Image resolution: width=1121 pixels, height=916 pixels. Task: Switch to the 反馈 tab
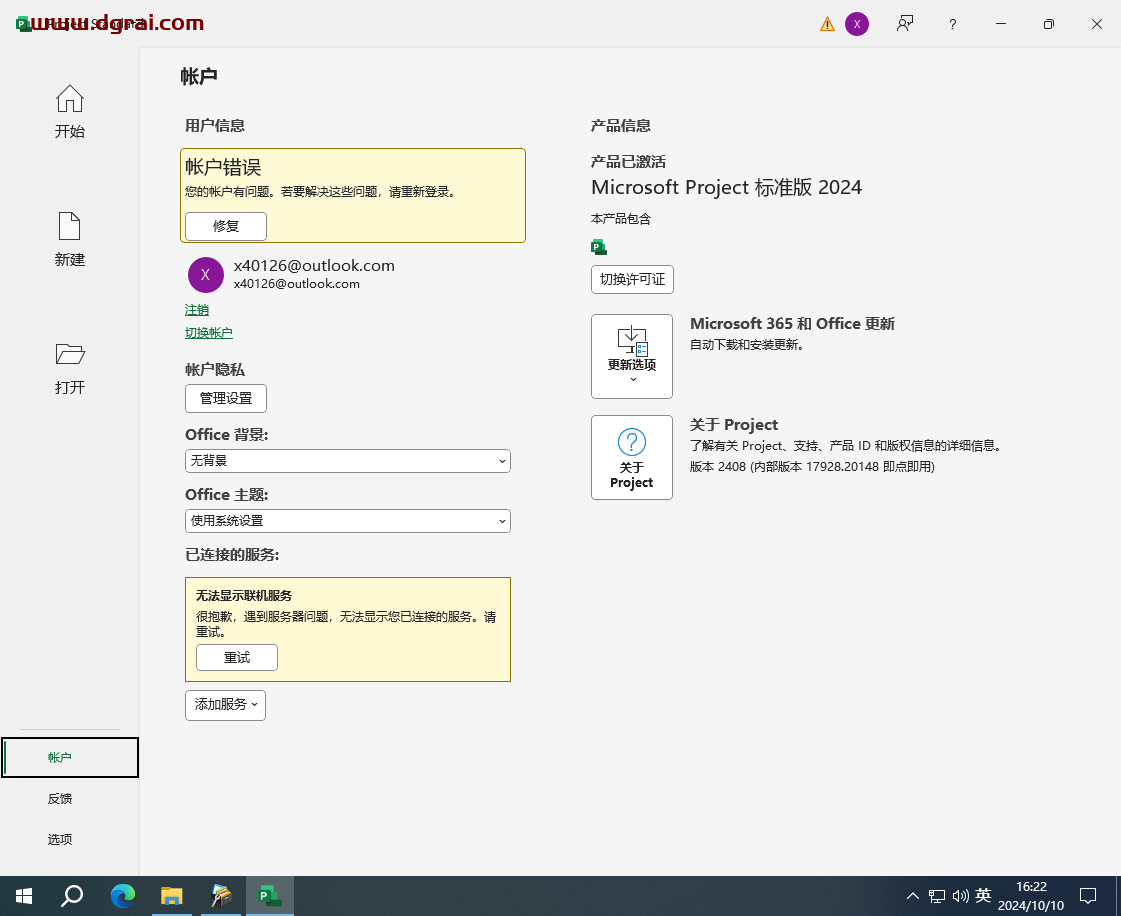(60, 798)
